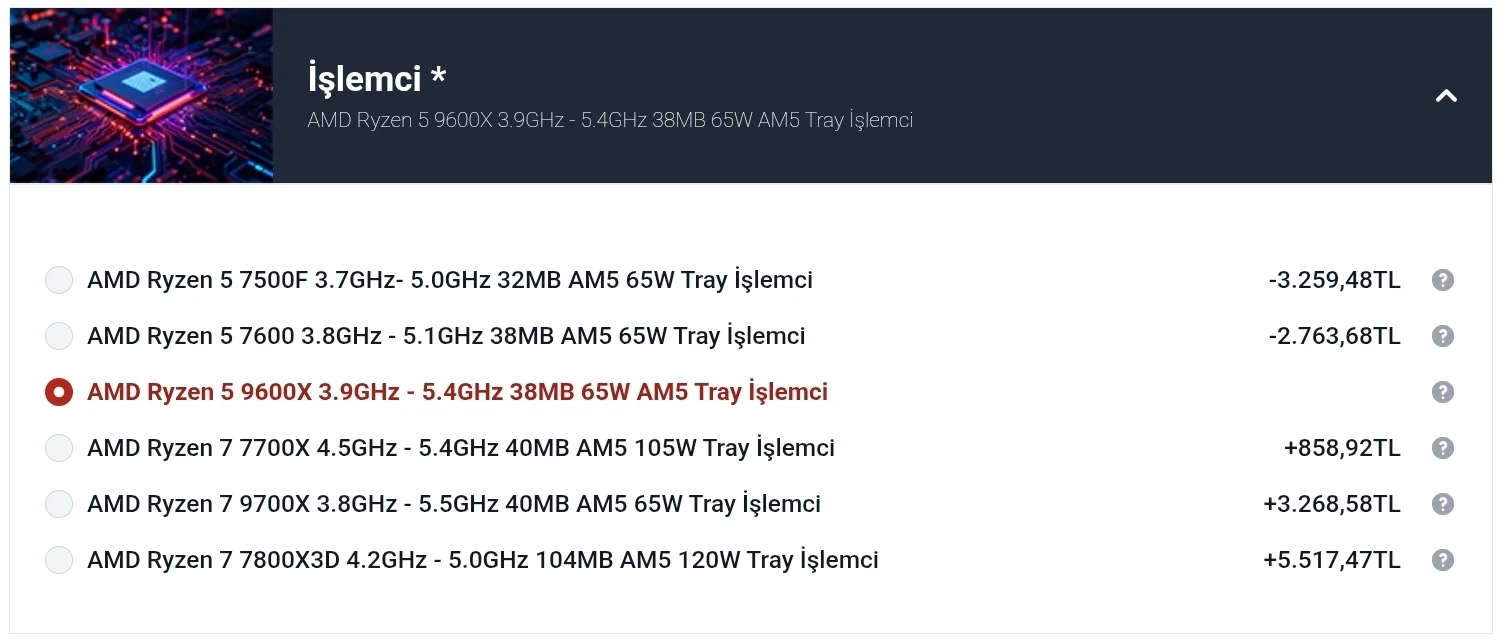The height and width of the screenshot is (642, 1505).
Task: Click the AMD Ryzen 5 7500F label text
Action: click(x=449, y=280)
